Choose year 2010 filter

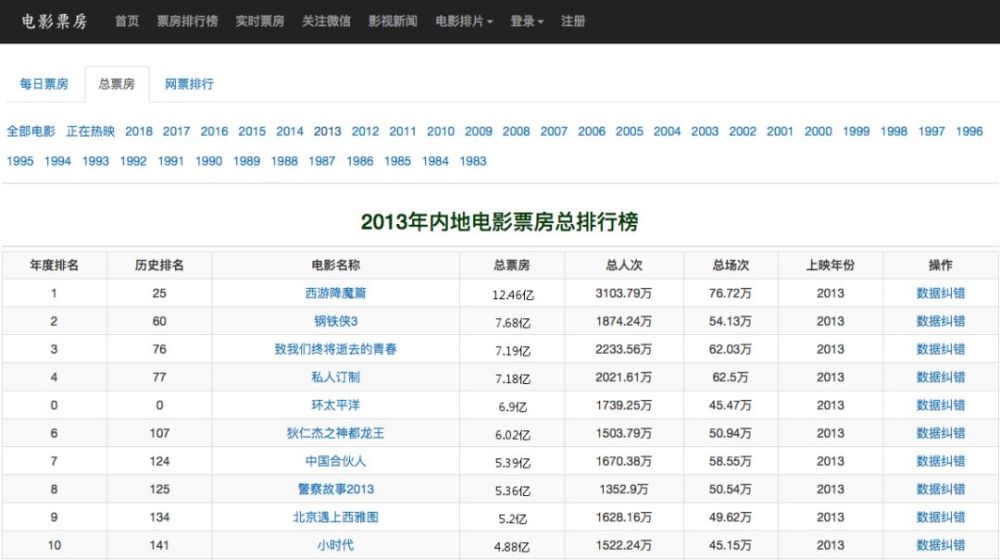click(441, 131)
